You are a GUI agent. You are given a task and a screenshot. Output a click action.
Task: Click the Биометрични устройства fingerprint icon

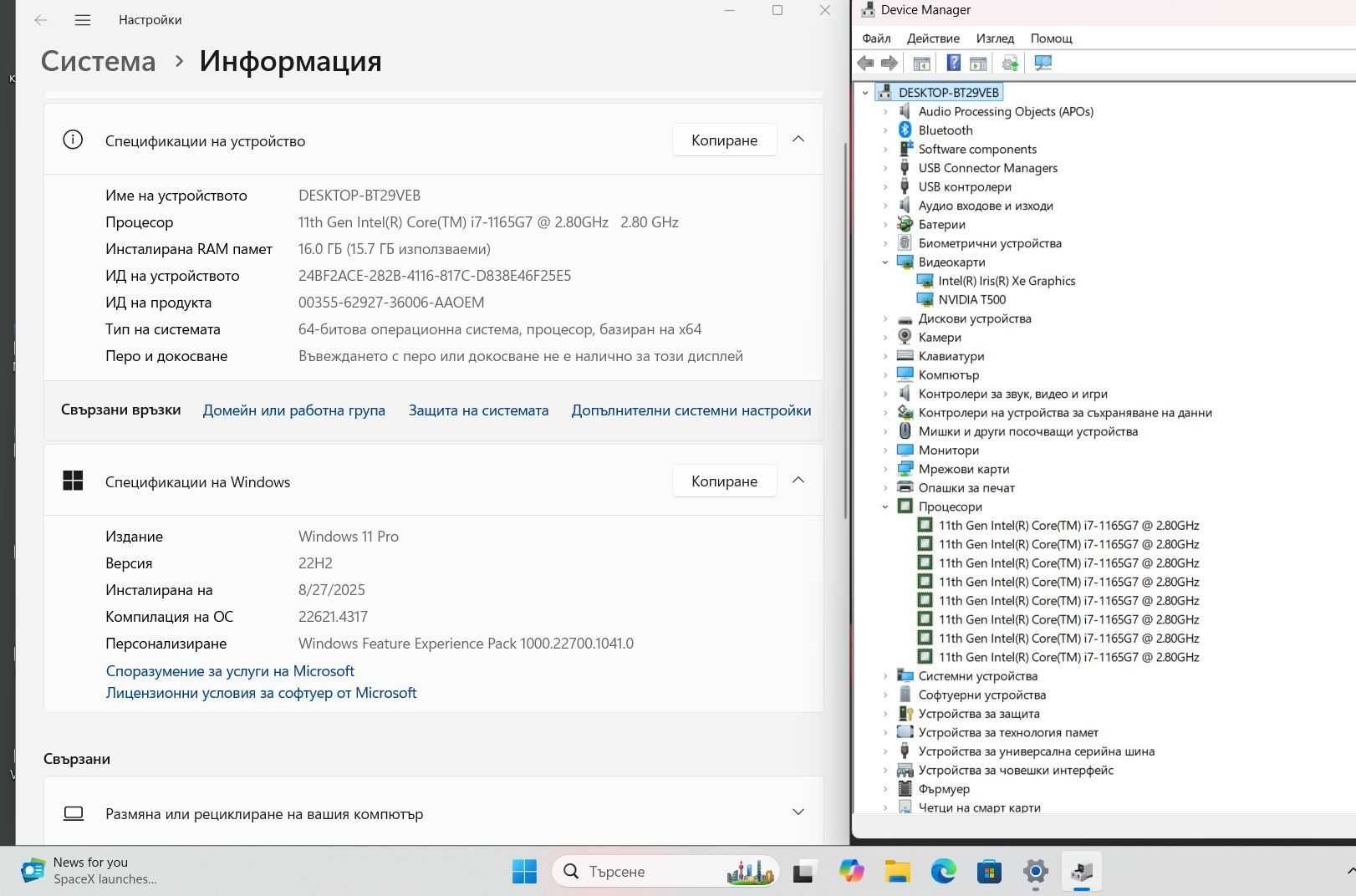pos(905,243)
